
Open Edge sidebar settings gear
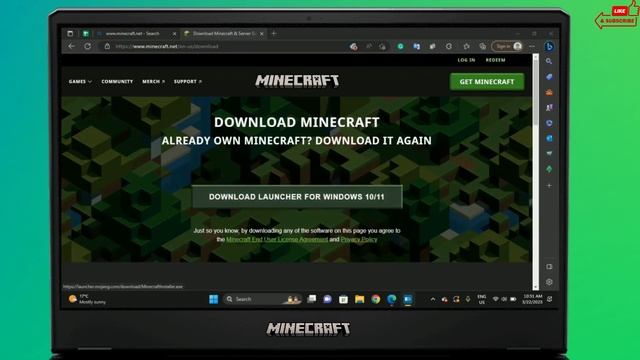point(549,282)
